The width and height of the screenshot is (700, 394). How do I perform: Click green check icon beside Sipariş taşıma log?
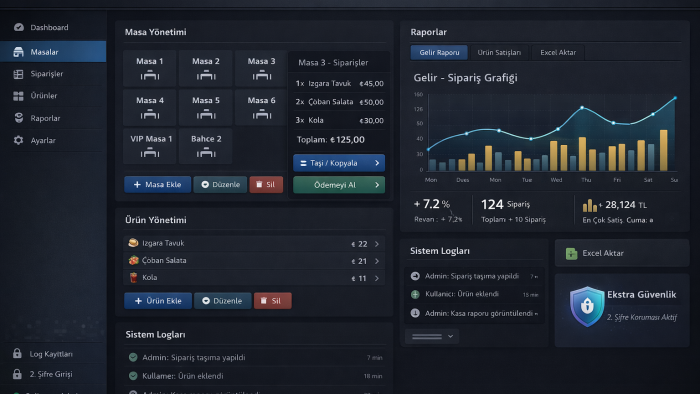point(133,357)
